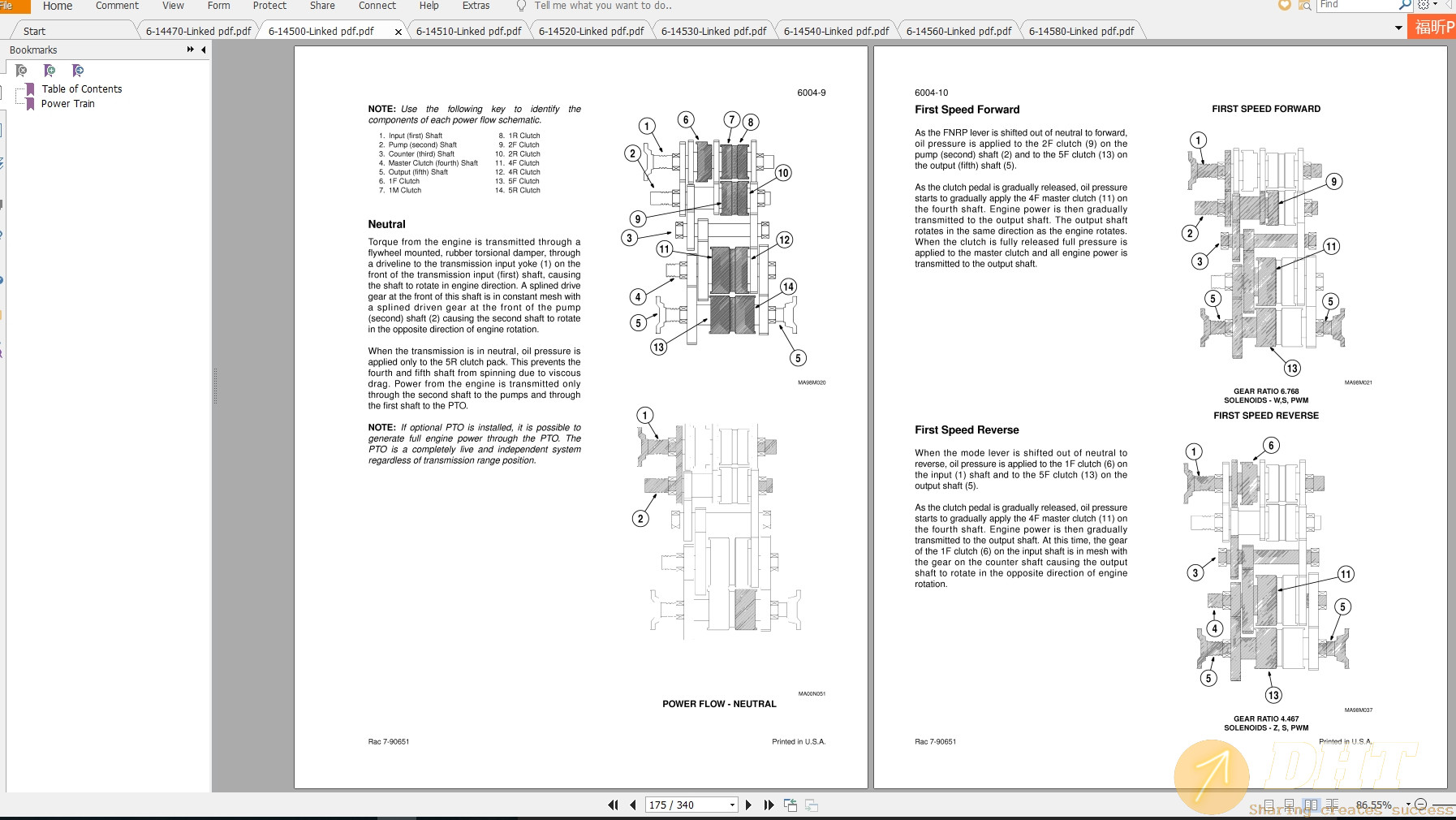Open the advanced search tool

1304,6
